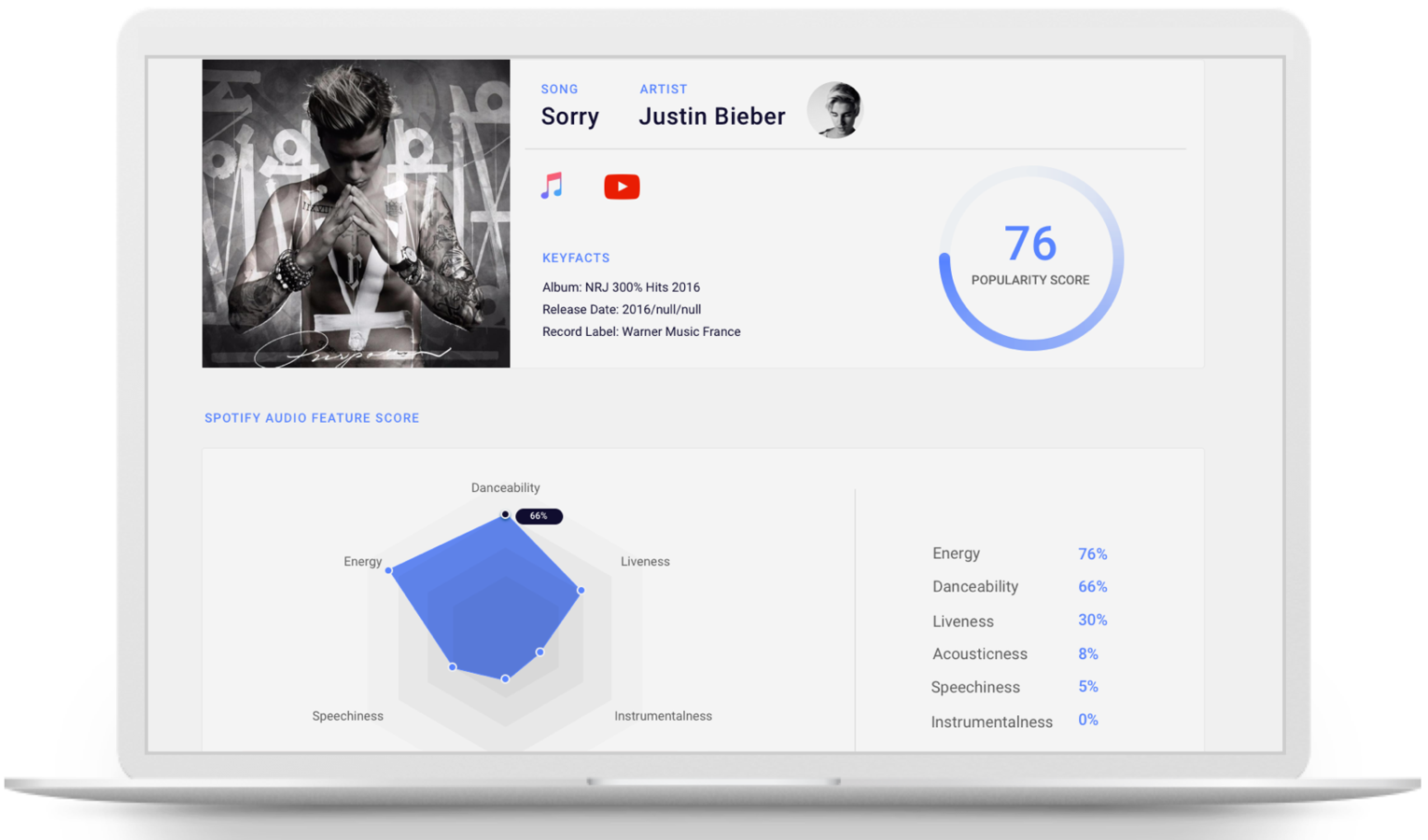This screenshot has height=840, width=1428.
Task: Select the Release Date: 2016/null/null line
Action: click(622, 310)
